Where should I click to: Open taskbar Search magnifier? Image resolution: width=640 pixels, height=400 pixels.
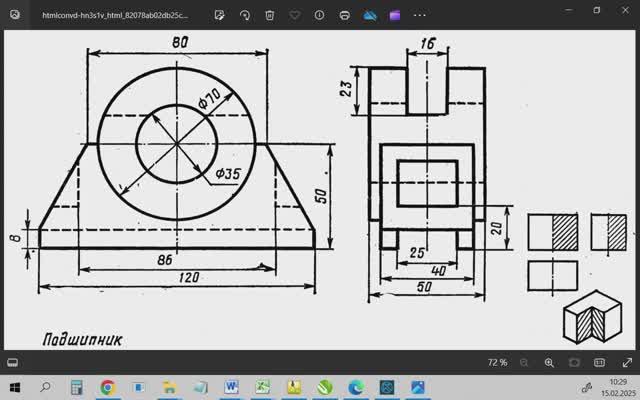45,387
